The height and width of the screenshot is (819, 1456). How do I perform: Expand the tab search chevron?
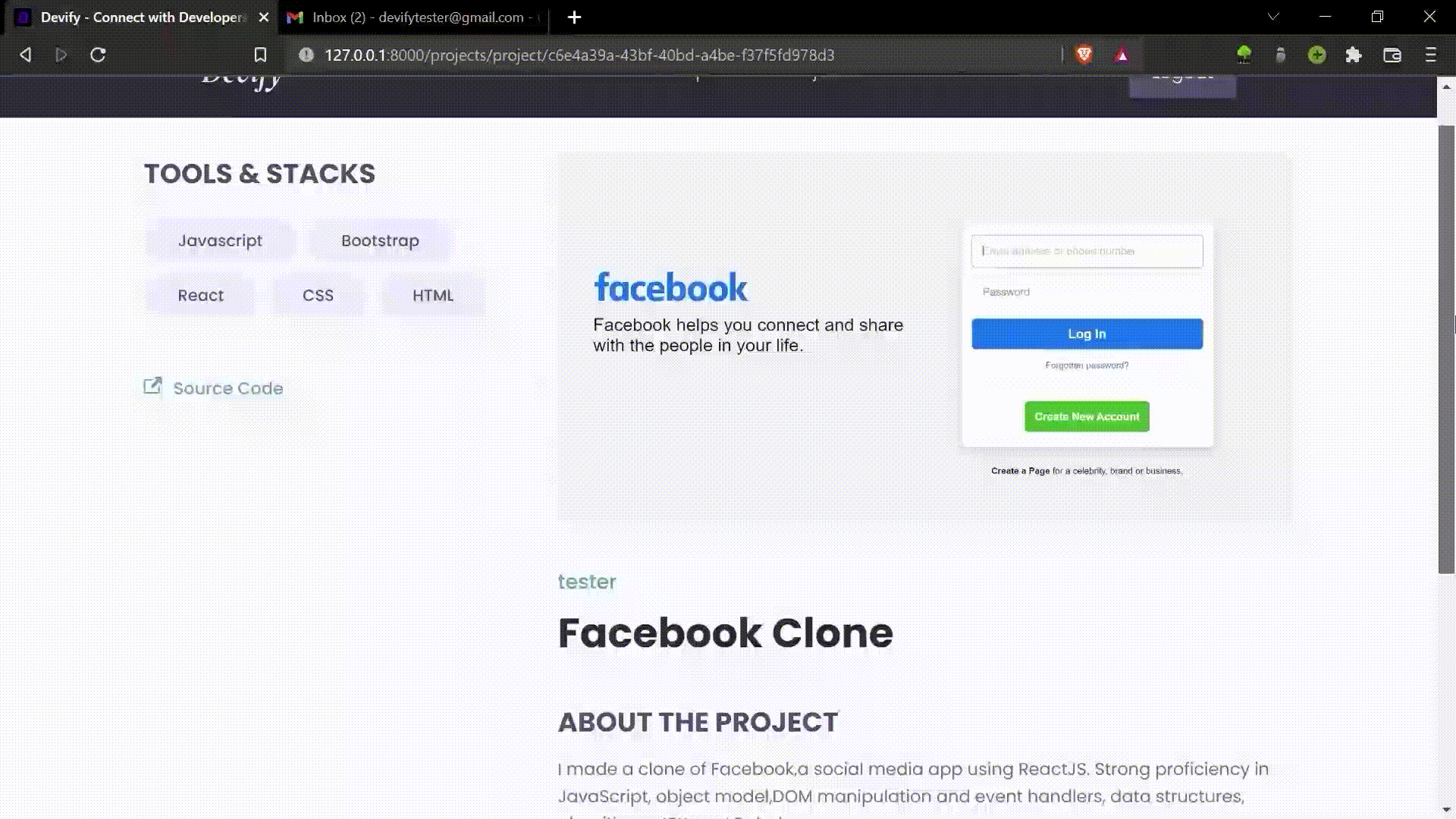(1273, 17)
